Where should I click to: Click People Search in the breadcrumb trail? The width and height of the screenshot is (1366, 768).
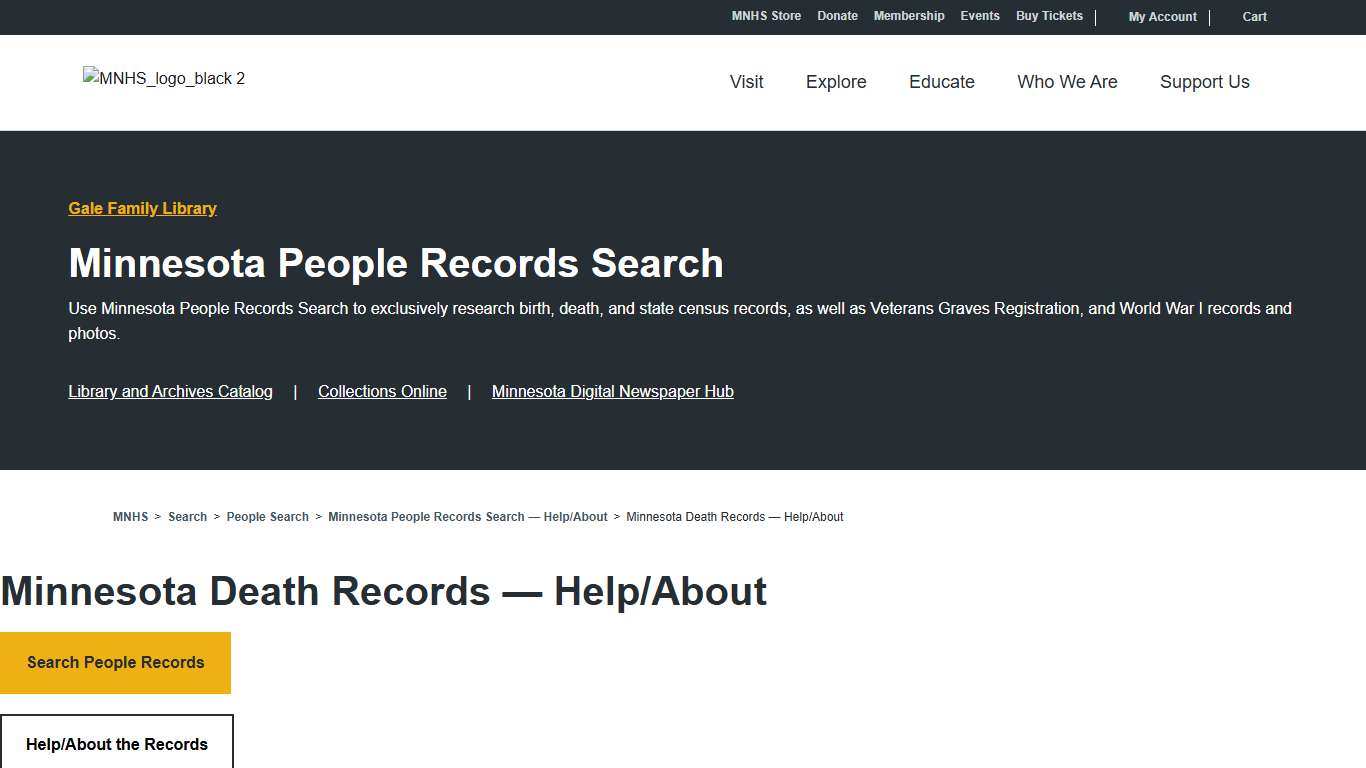267,516
